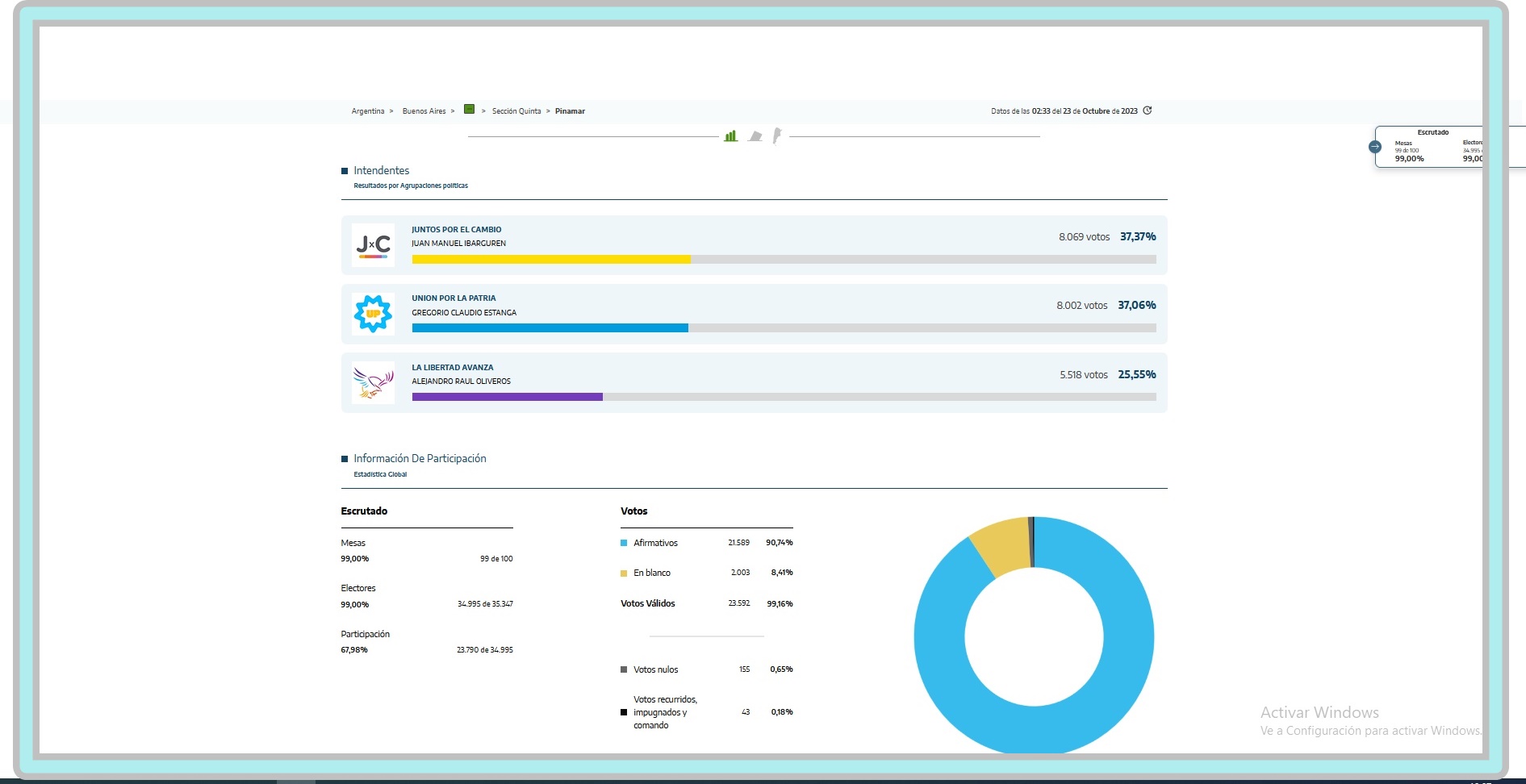This screenshot has width=1526, height=784.
Task: Click the En blanco 8,41% percentage
Action: 782,573
